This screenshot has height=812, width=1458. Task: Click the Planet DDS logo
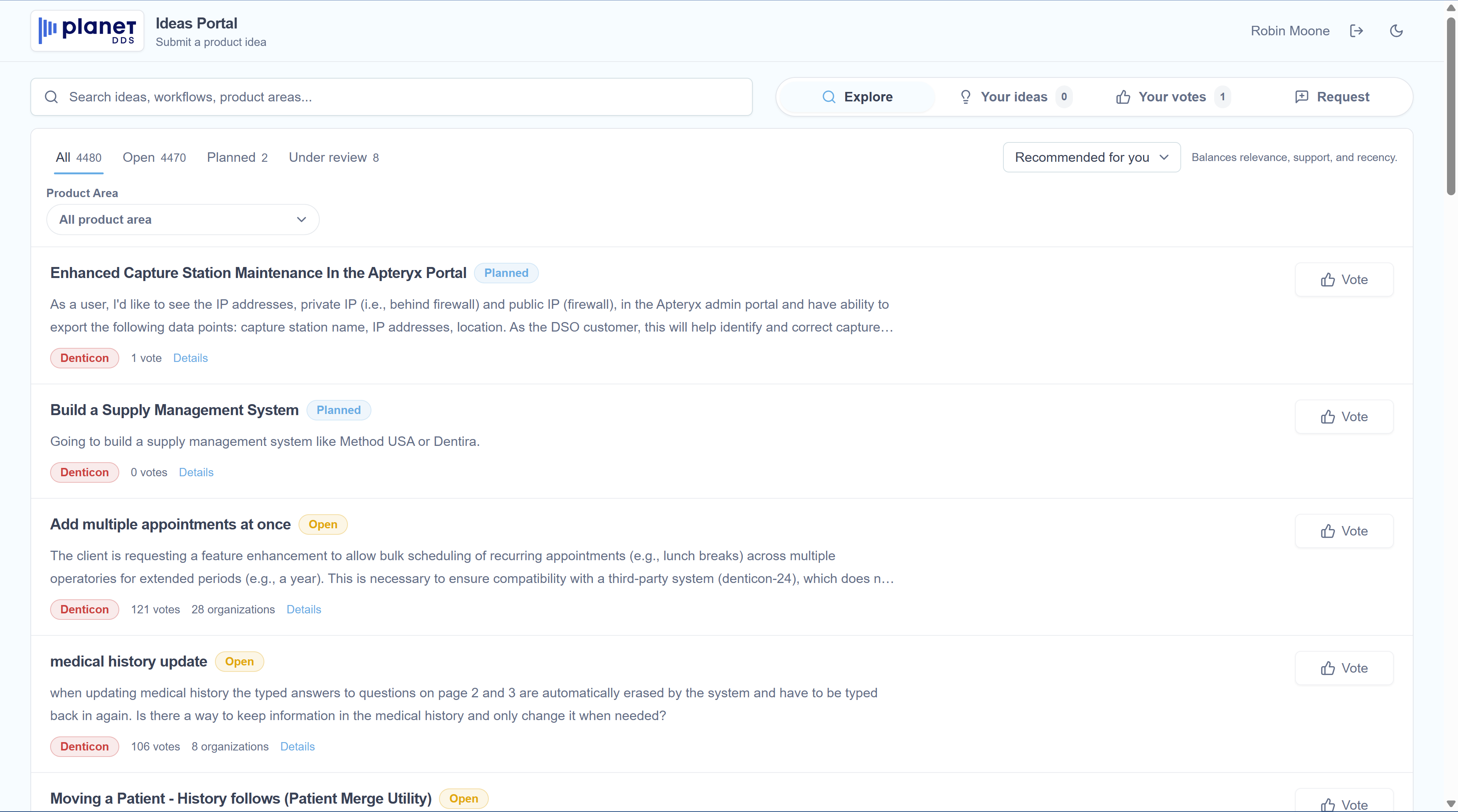pos(87,30)
